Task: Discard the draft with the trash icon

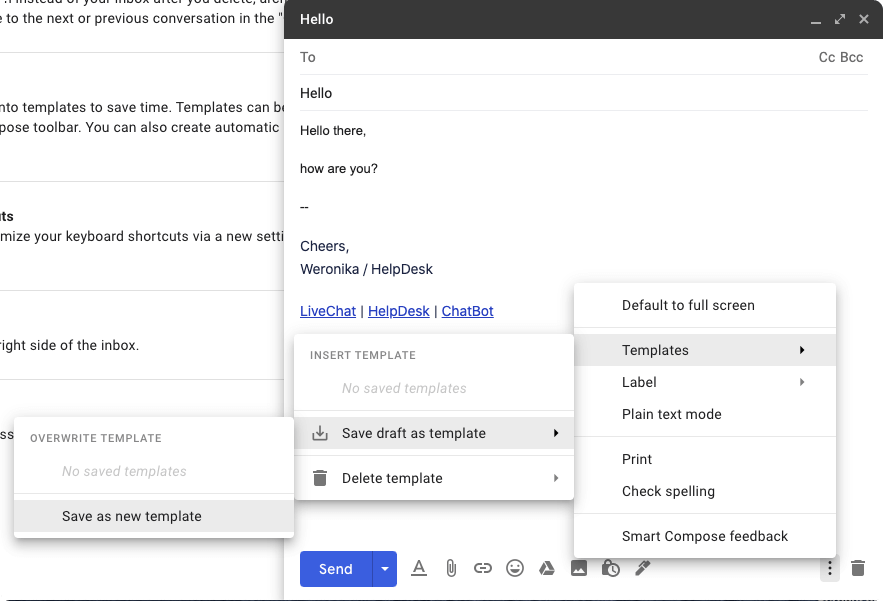Action: 858,568
